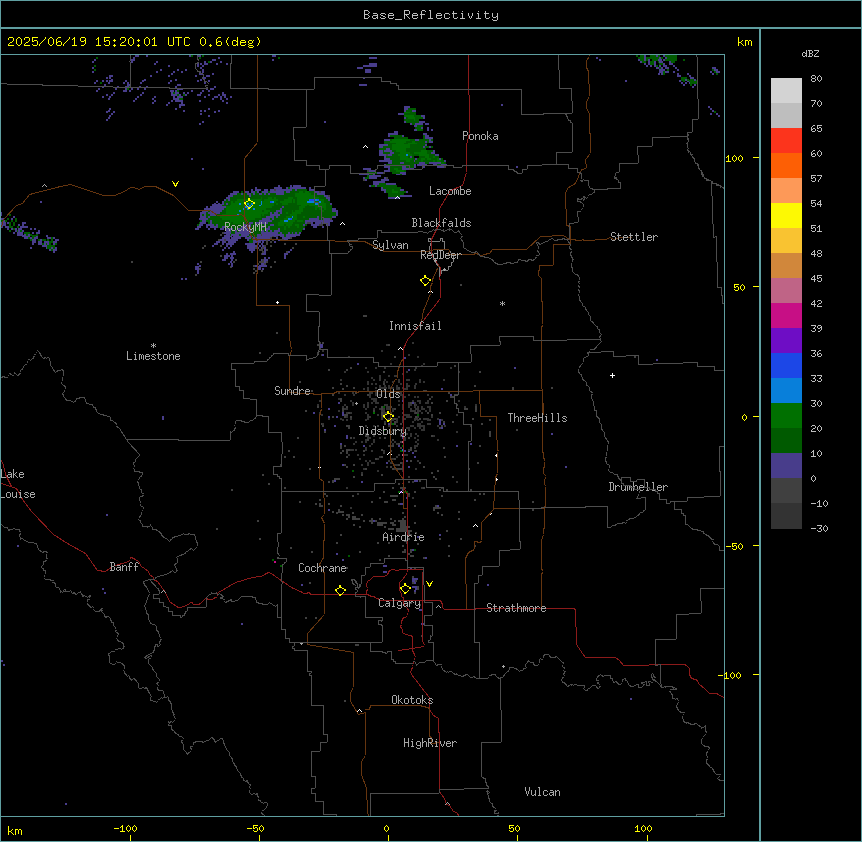This screenshot has height=842, width=862.
Task: Click the yellow v marker northwest of RockyMH
Action: point(175,184)
